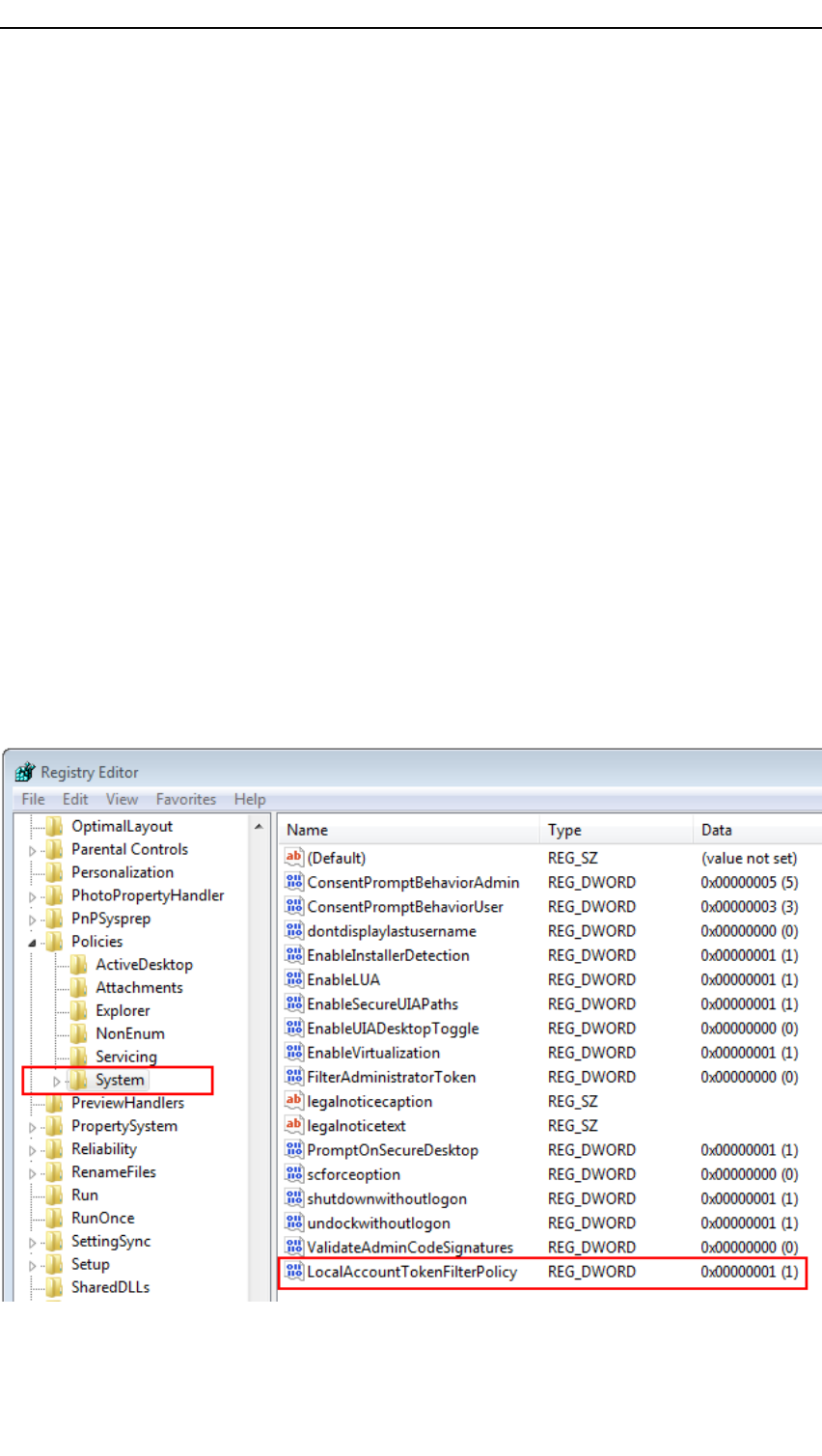Viewport: 822px width, 1456px height.
Task: Expand the SettingSync tree node
Action: 33,1243
